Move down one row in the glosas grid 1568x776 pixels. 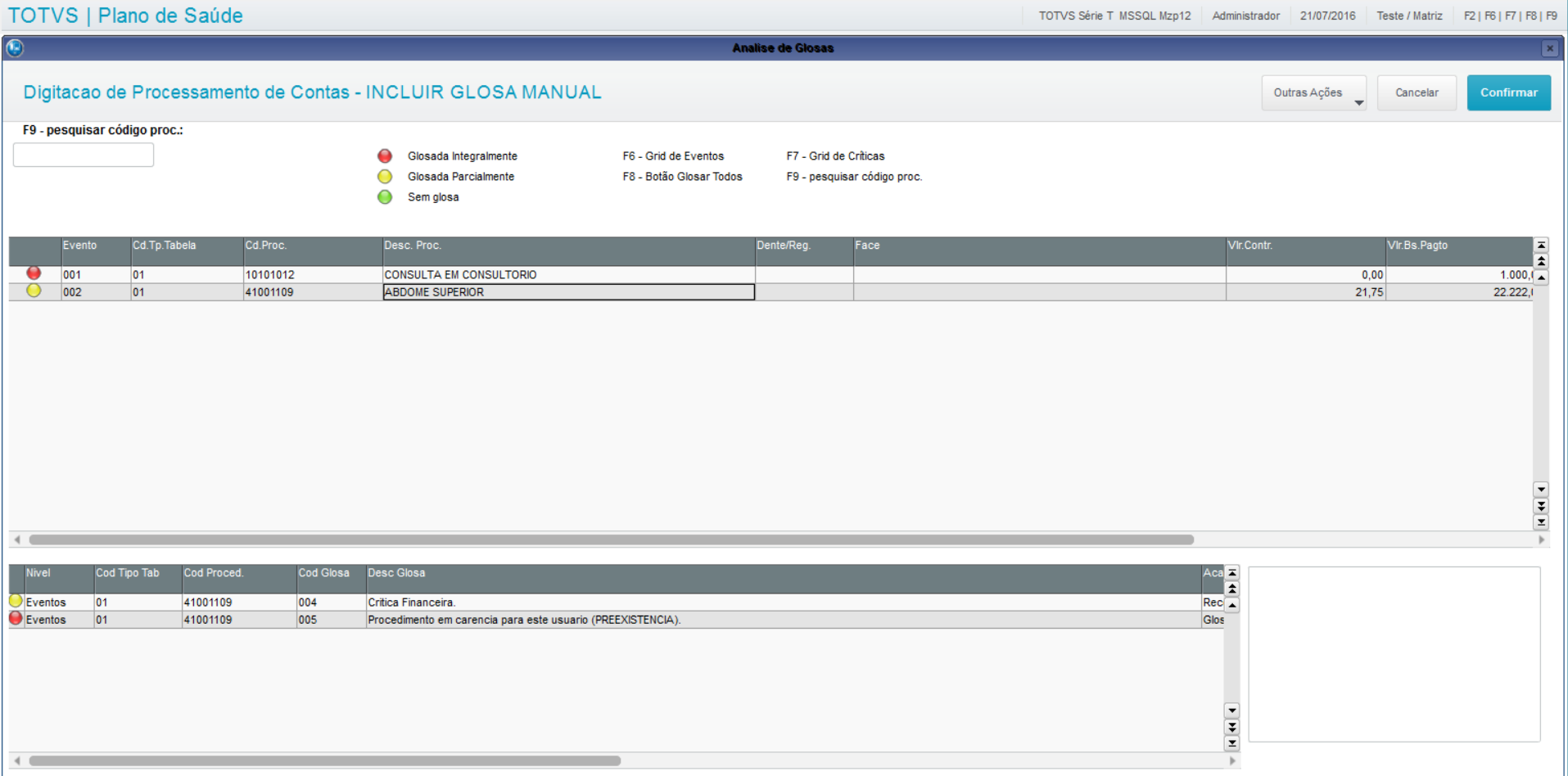point(1232,711)
